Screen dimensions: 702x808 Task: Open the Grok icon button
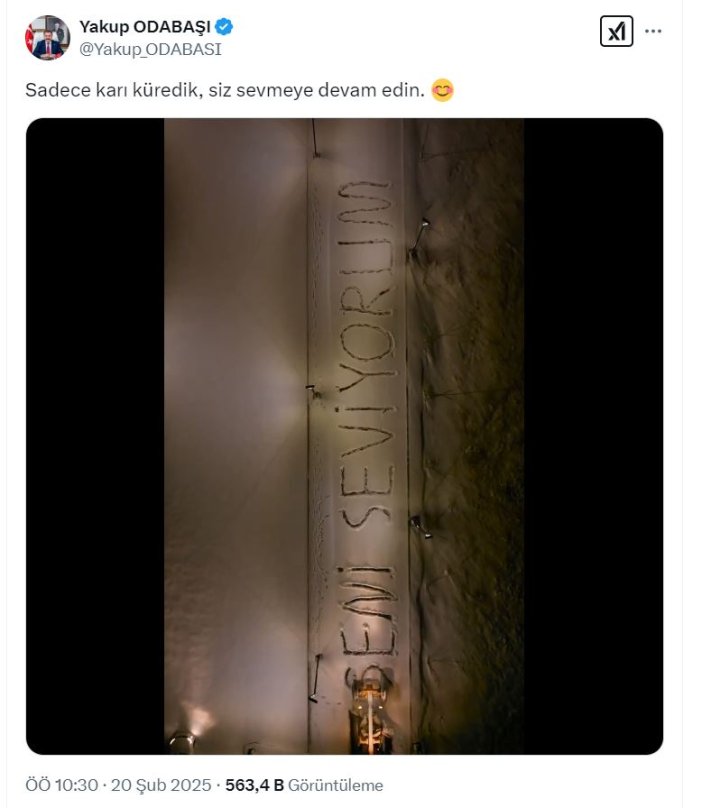[x=616, y=31]
